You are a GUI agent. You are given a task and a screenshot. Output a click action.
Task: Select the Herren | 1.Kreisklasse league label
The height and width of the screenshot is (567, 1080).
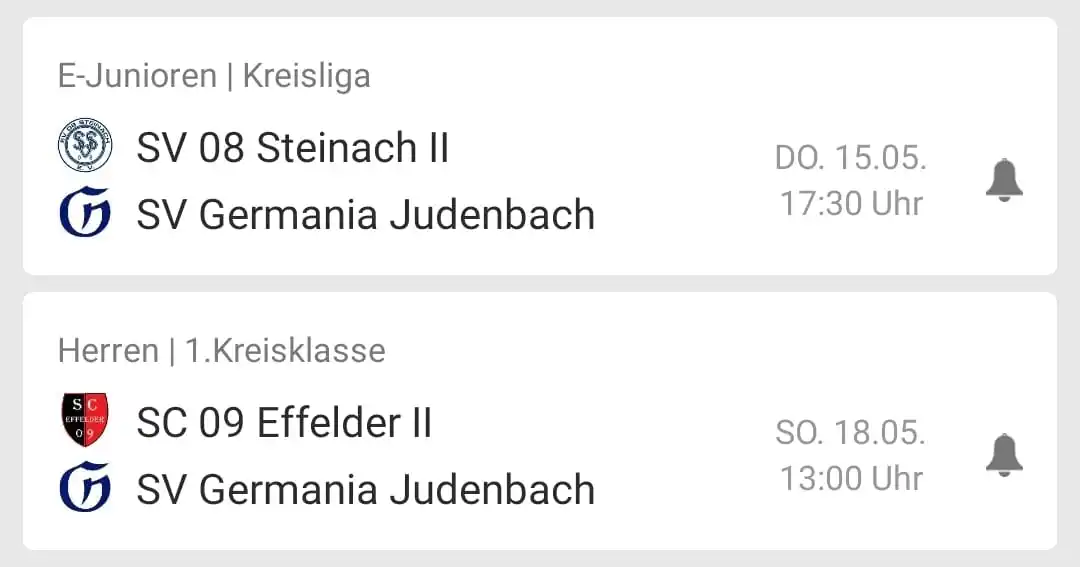coord(222,351)
